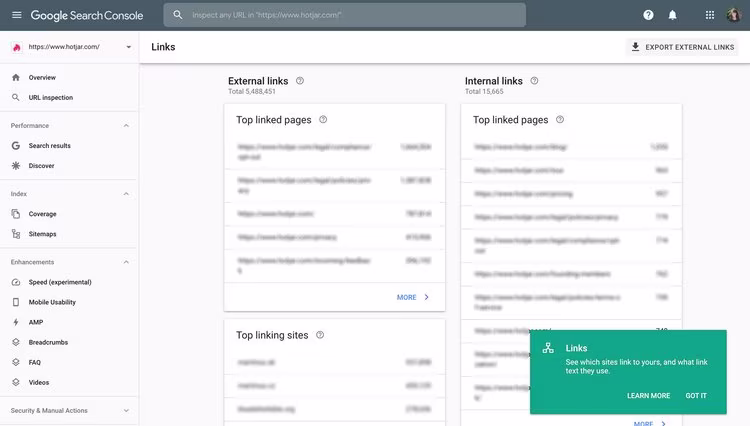Click the Discover asterisk icon
750x426 pixels.
(16, 166)
